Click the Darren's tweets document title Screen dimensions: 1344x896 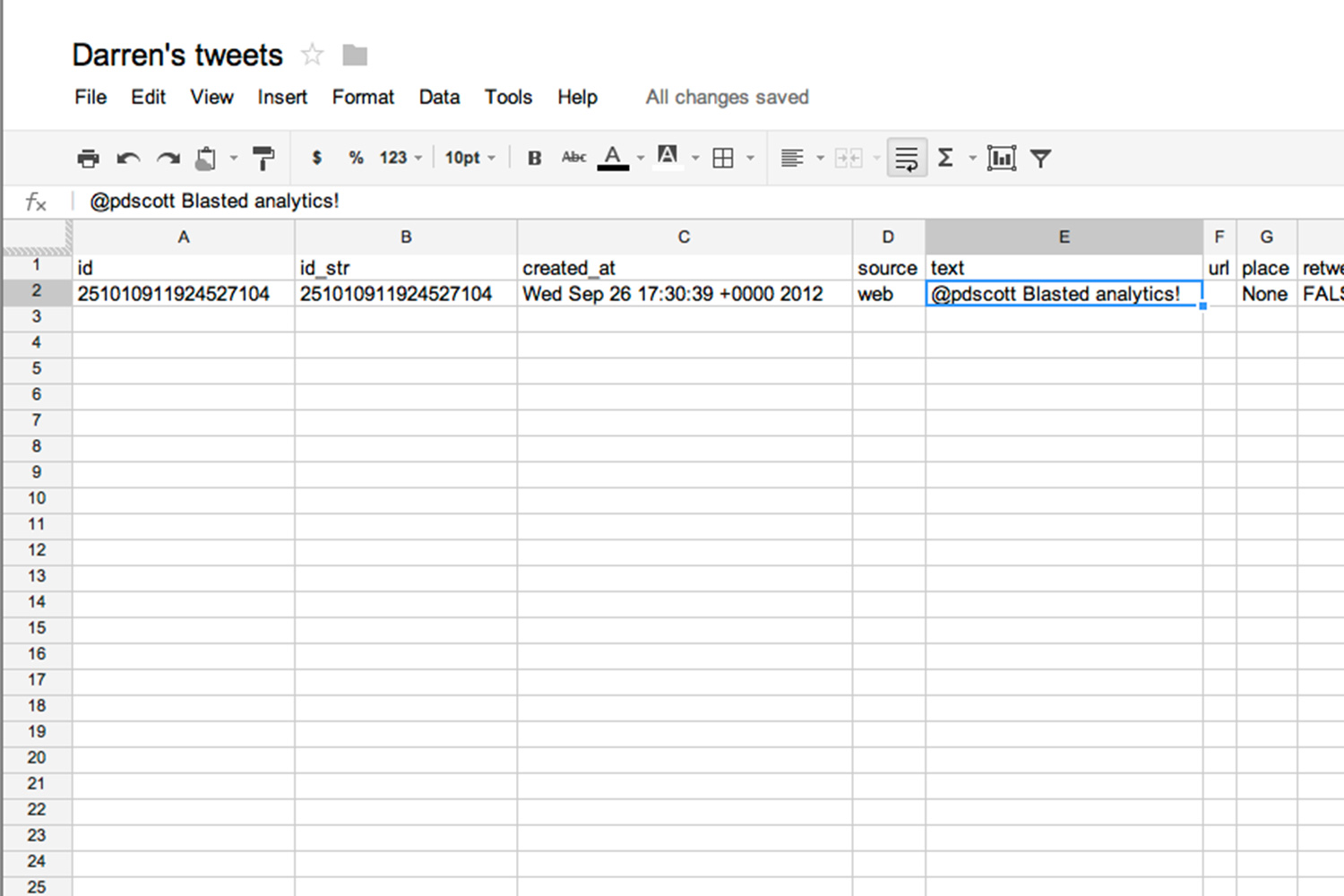click(177, 56)
